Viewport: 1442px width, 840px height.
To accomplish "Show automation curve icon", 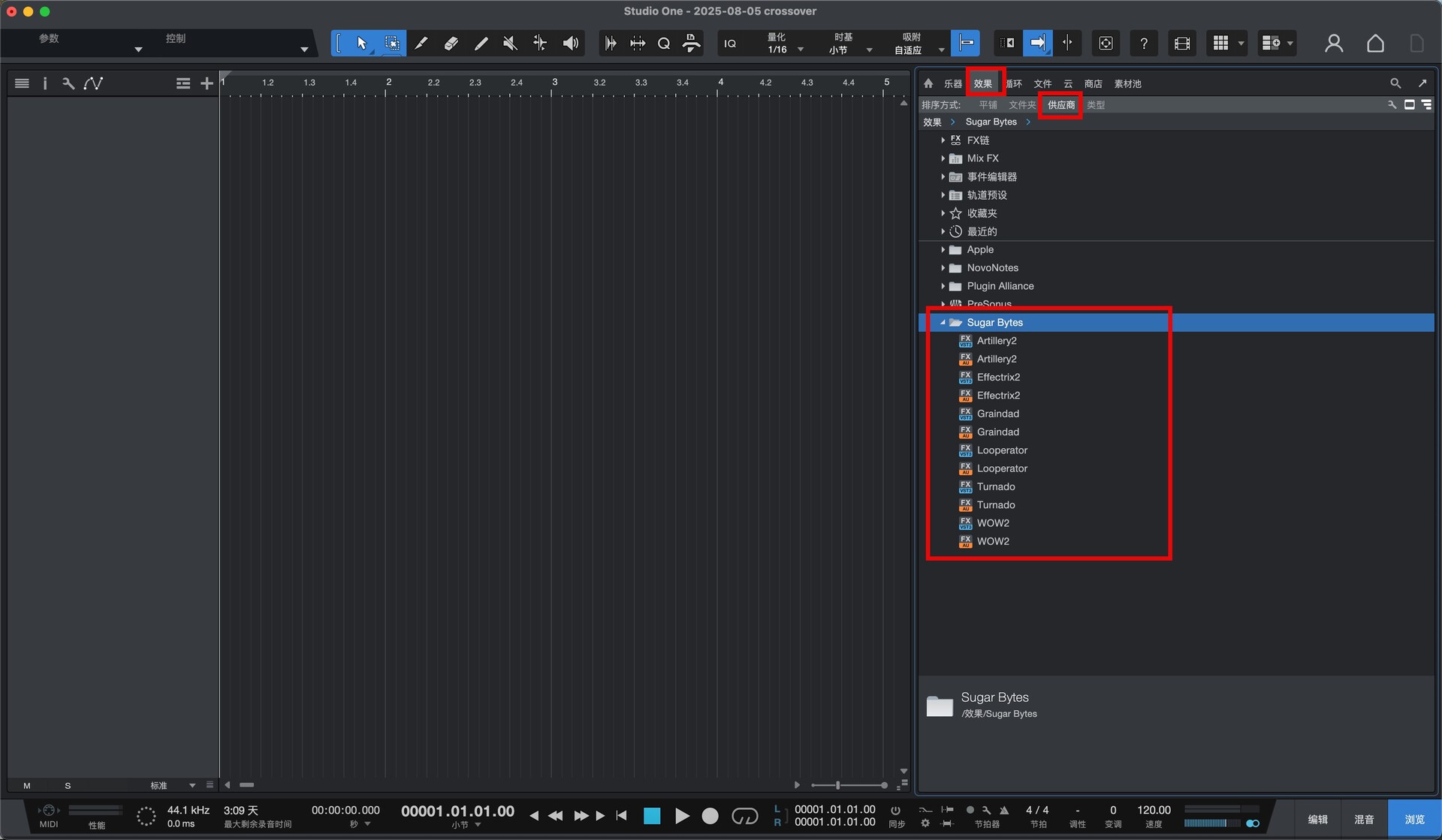I will pyautogui.click(x=93, y=83).
